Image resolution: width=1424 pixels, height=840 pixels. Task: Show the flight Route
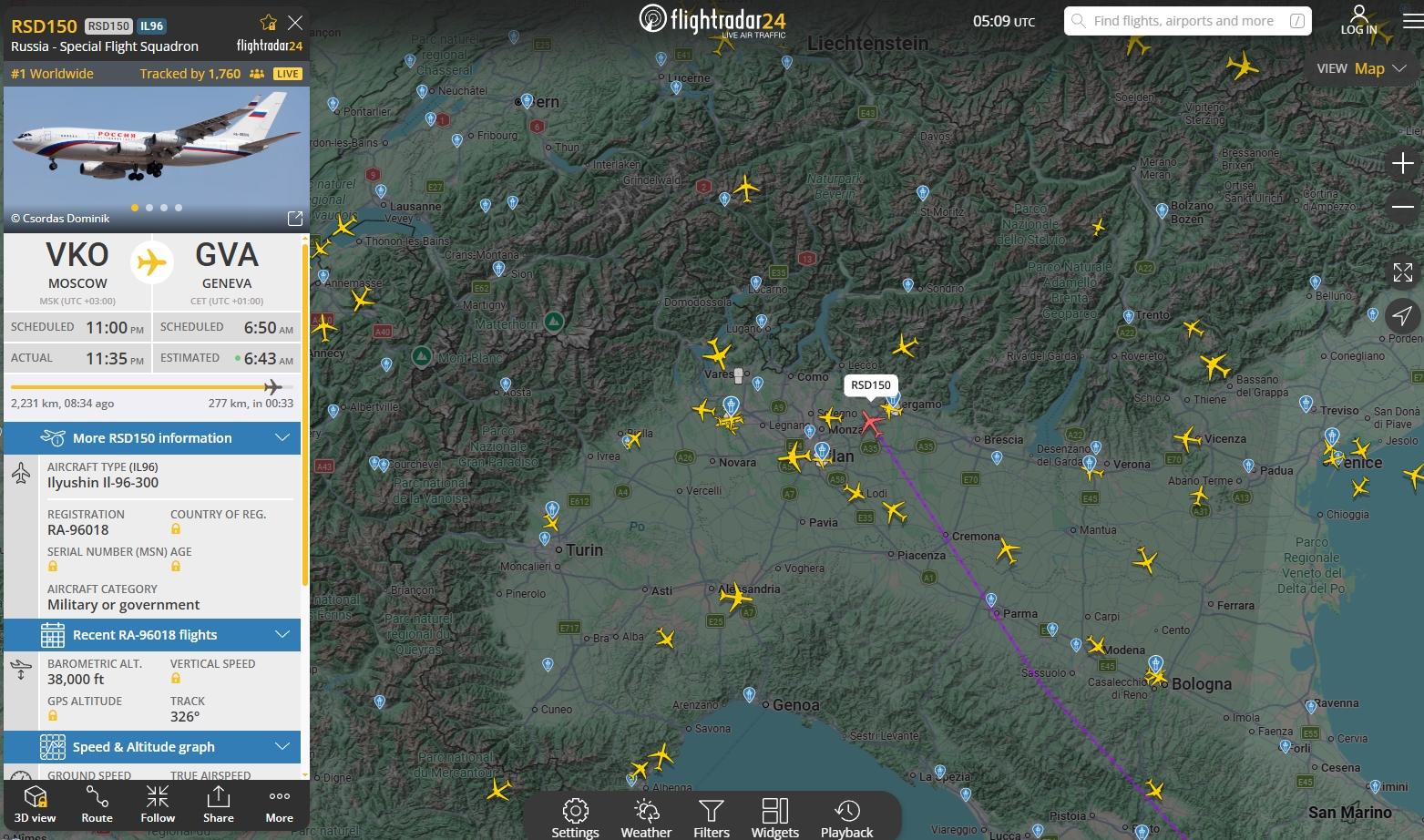coord(97,804)
